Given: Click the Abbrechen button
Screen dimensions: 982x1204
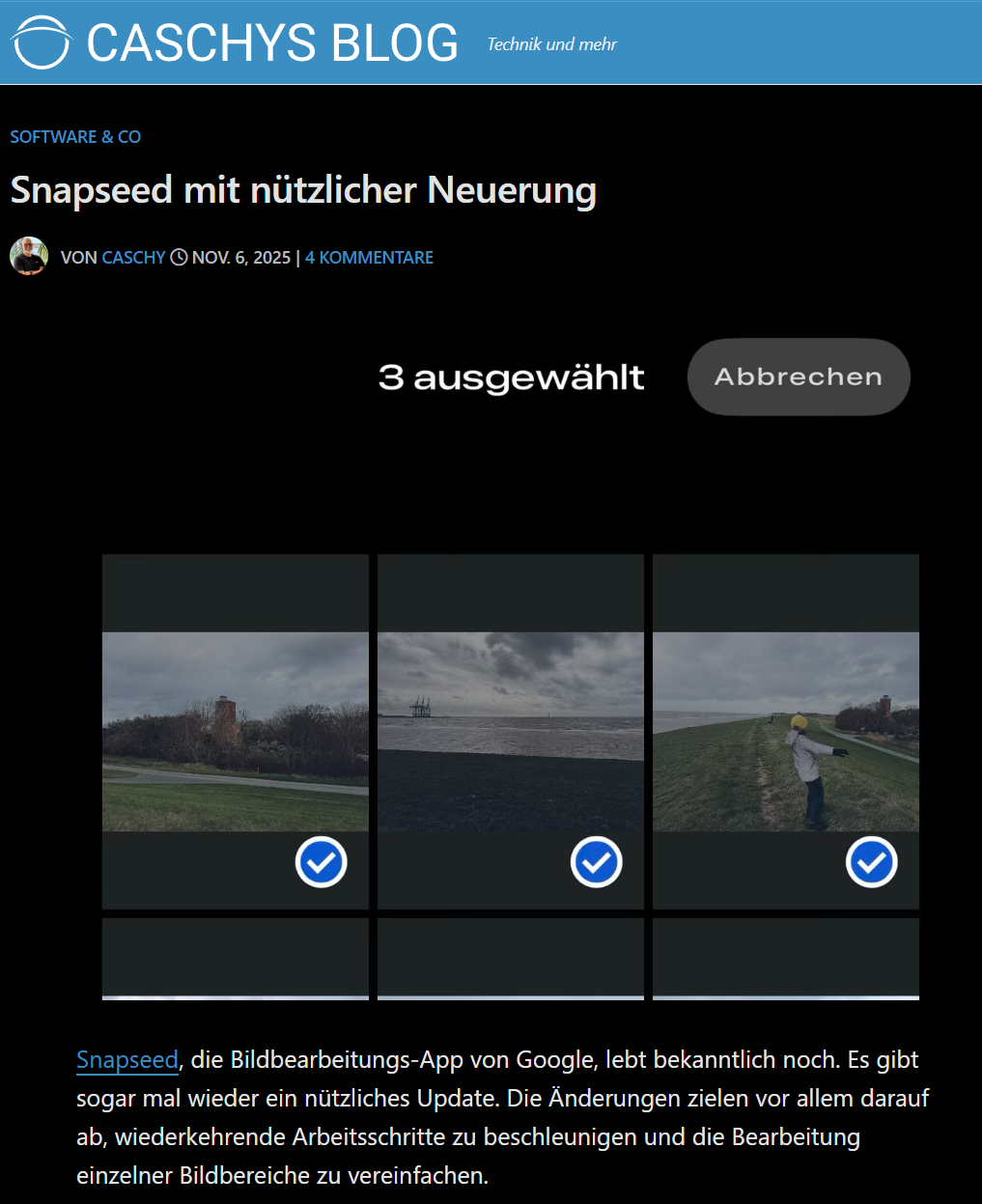Looking at the screenshot, I should click(799, 377).
